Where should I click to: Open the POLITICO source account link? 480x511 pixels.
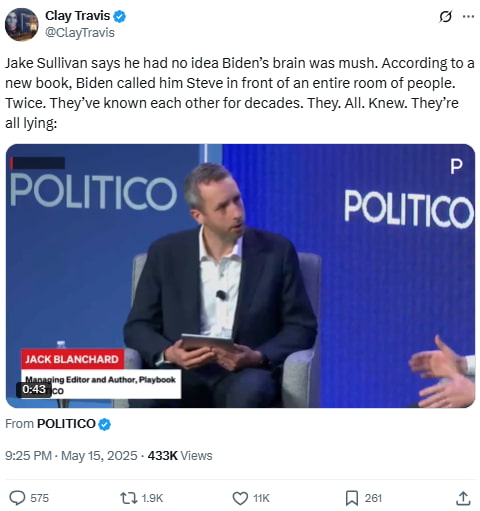pos(66,424)
